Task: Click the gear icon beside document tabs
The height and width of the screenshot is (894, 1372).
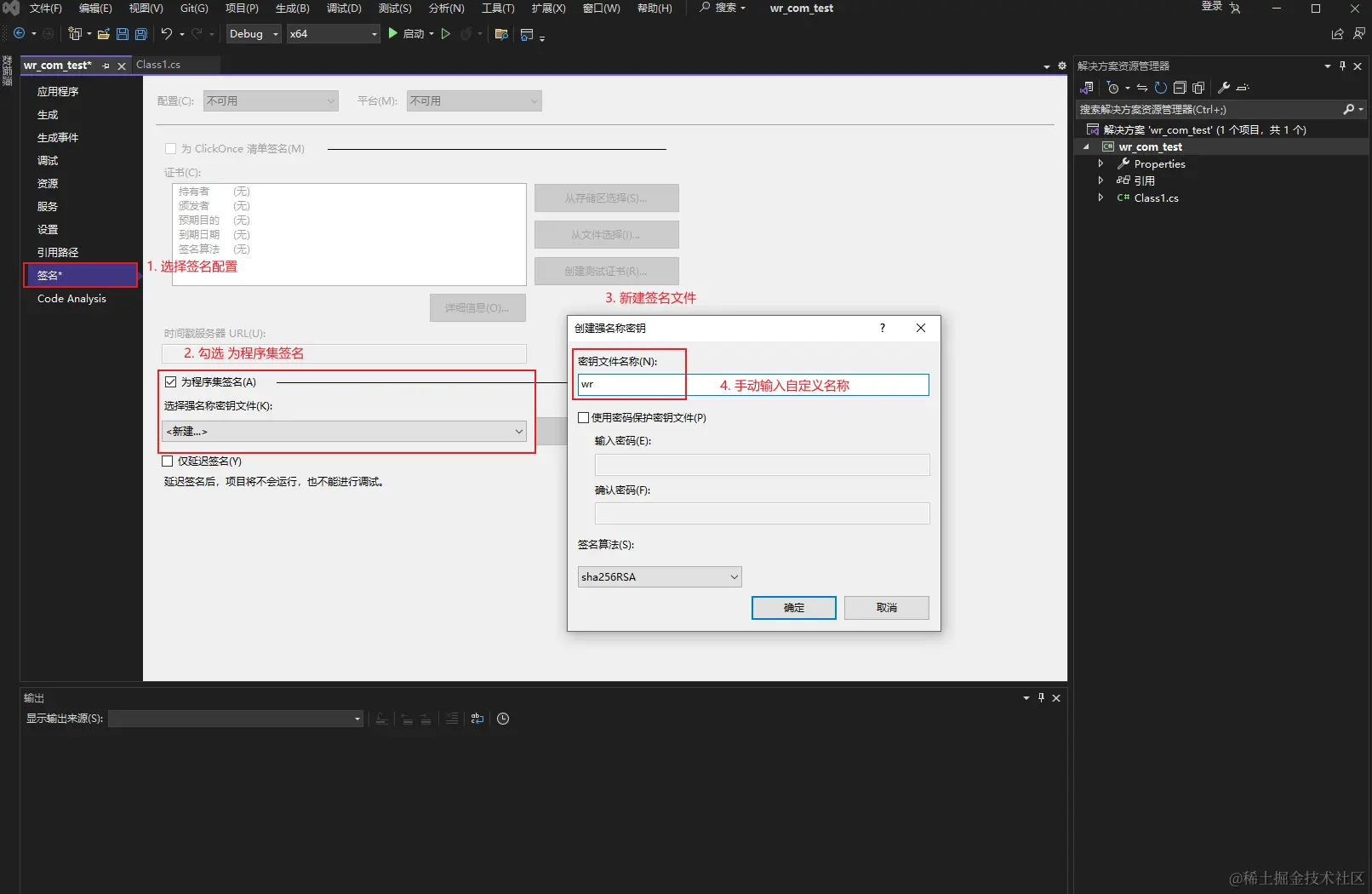Action: (1062, 66)
